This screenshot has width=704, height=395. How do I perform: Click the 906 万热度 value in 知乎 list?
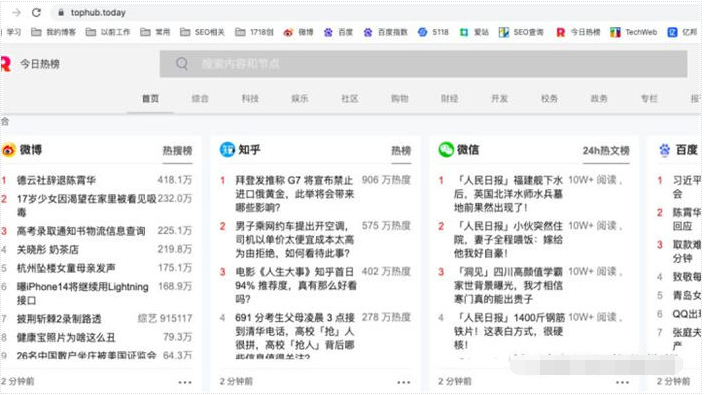point(386,180)
